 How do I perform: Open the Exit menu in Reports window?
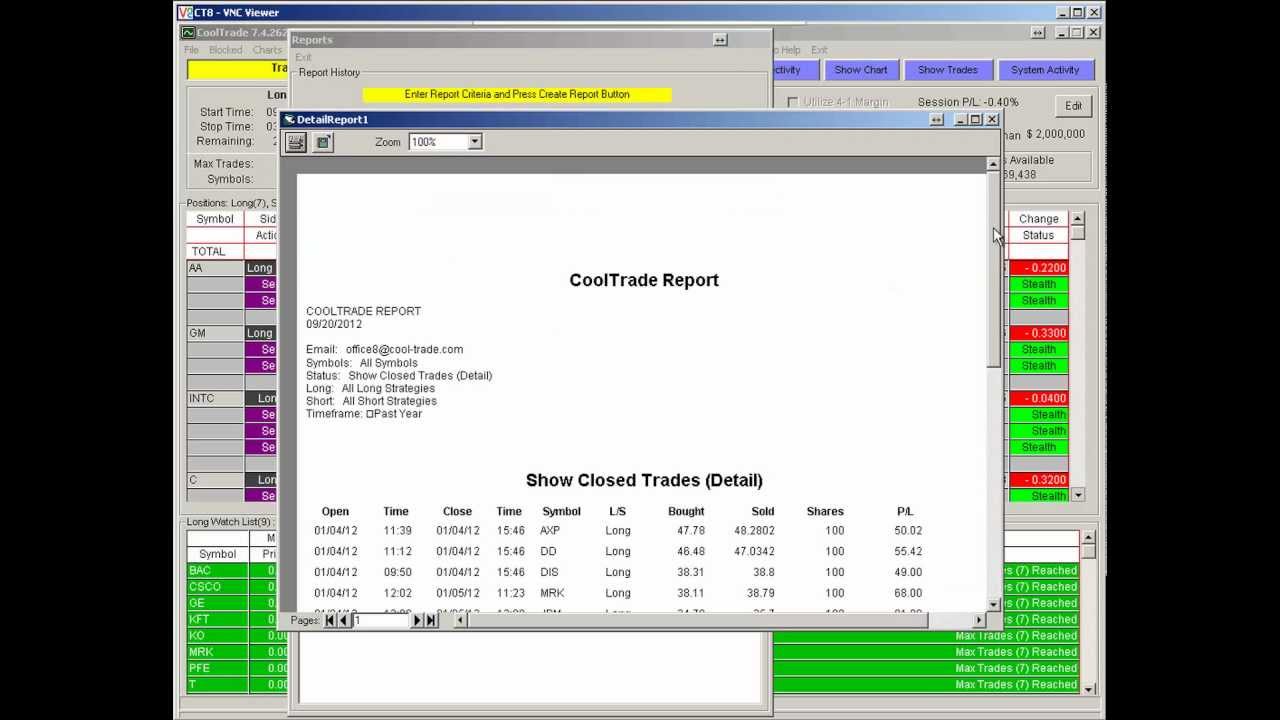pos(303,57)
